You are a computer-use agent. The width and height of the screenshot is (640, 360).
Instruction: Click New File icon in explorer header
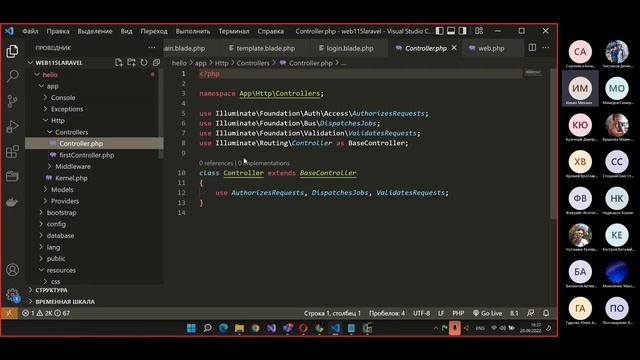119,62
